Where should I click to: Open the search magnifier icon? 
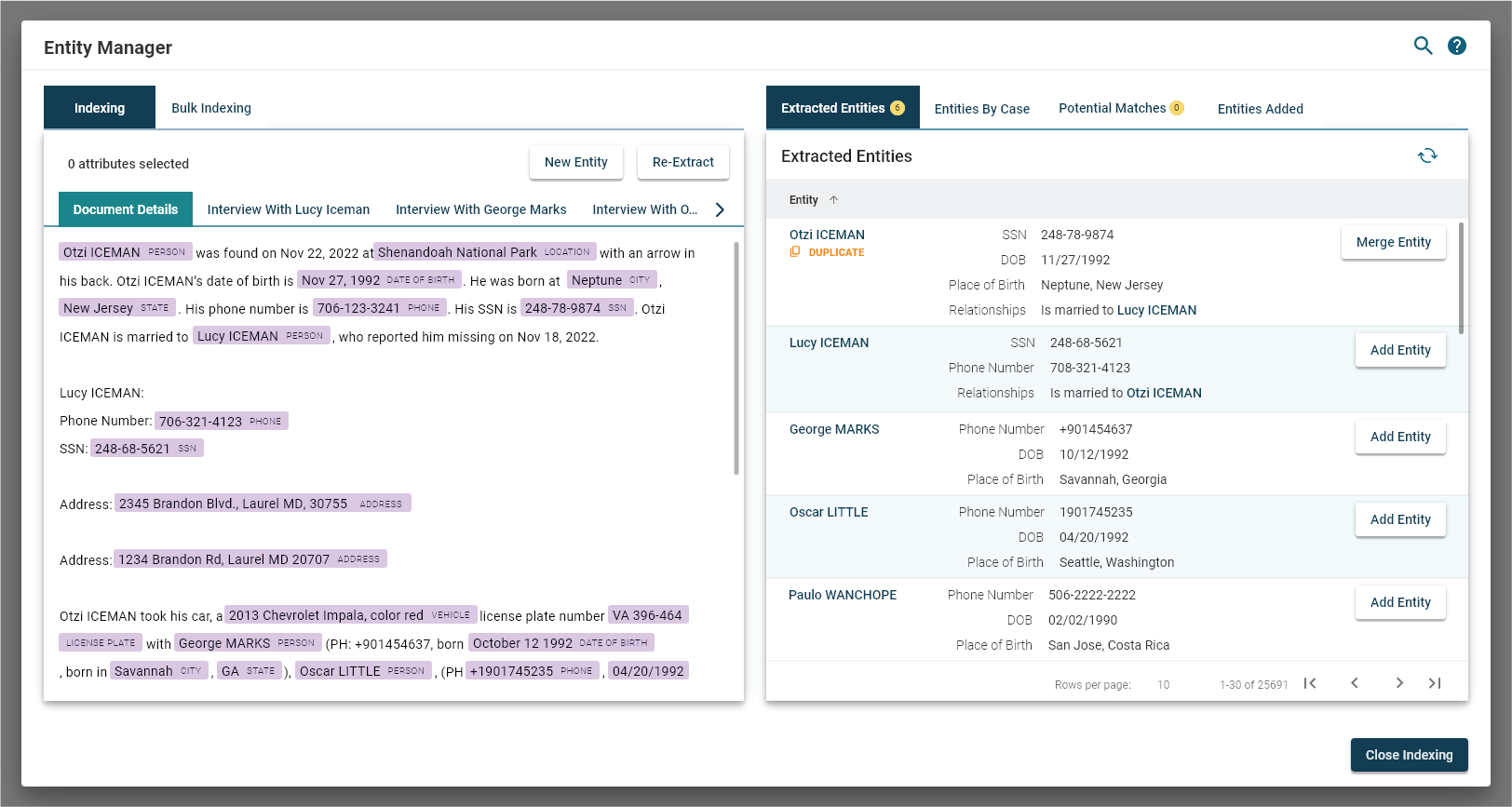[x=1423, y=46]
